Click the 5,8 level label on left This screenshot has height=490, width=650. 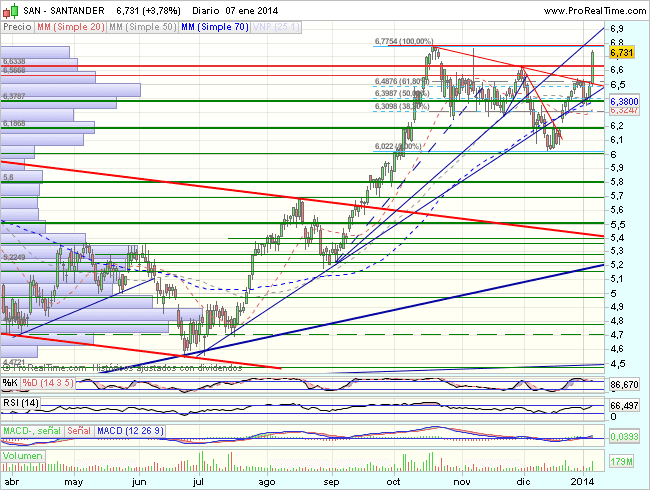[8, 177]
